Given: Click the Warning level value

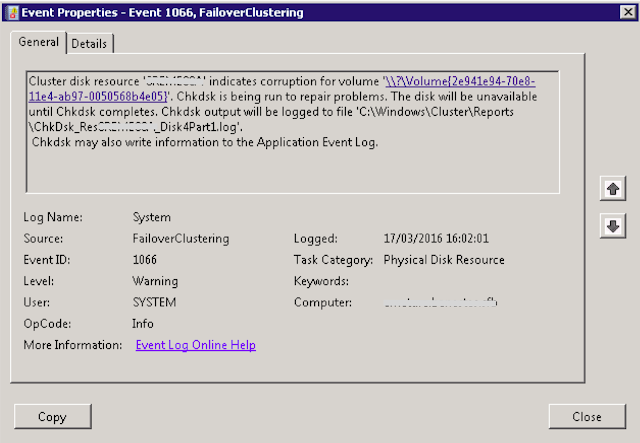Looking at the screenshot, I should pyautogui.click(x=155, y=281).
